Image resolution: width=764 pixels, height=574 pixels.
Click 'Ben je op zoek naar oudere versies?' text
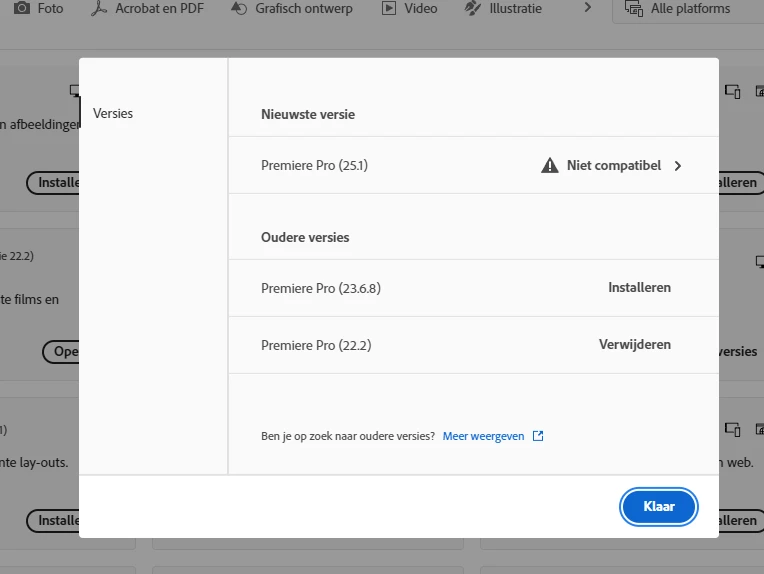coord(348,436)
